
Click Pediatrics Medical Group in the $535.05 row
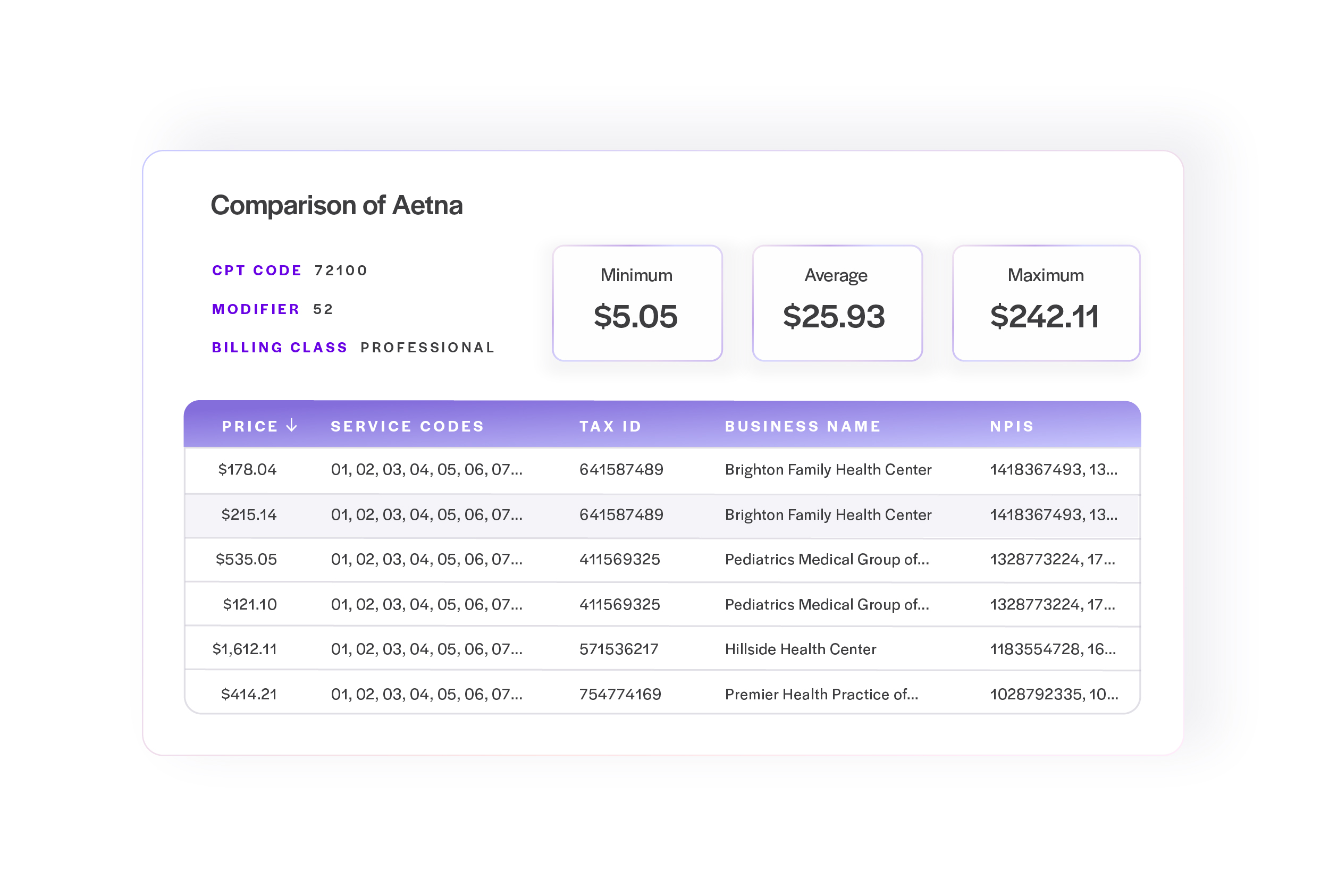[827, 560]
